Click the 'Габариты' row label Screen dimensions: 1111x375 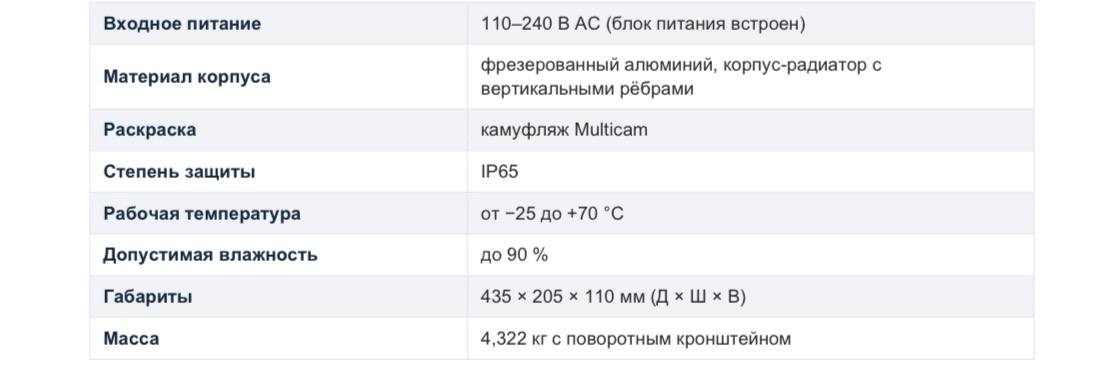click(147, 297)
